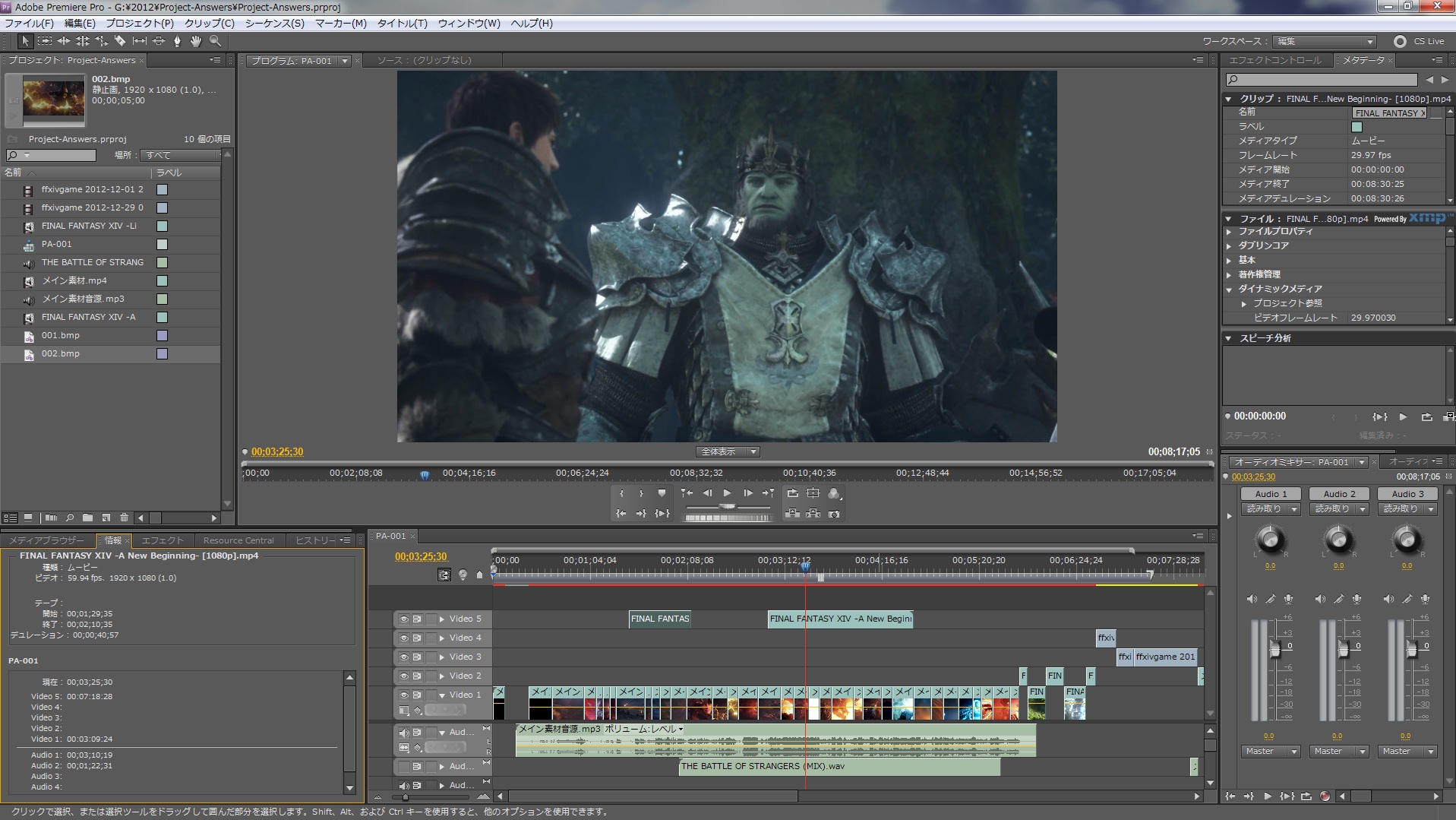Viewport: 1456px width, 820px height.
Task: Pick the Zoom magnifier tool
Action: pos(215,41)
